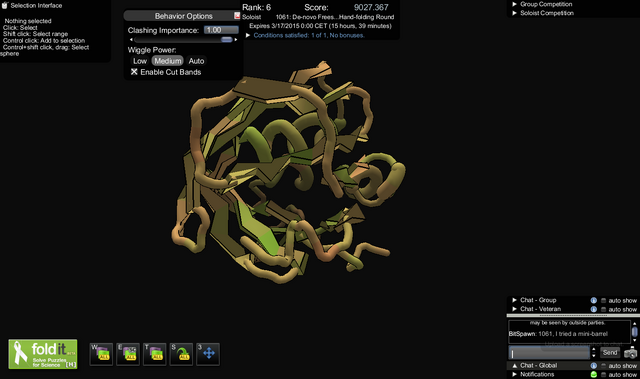Toggle auto show for Chat - Group
This screenshot has width=640, height=379.
[x=603, y=300]
